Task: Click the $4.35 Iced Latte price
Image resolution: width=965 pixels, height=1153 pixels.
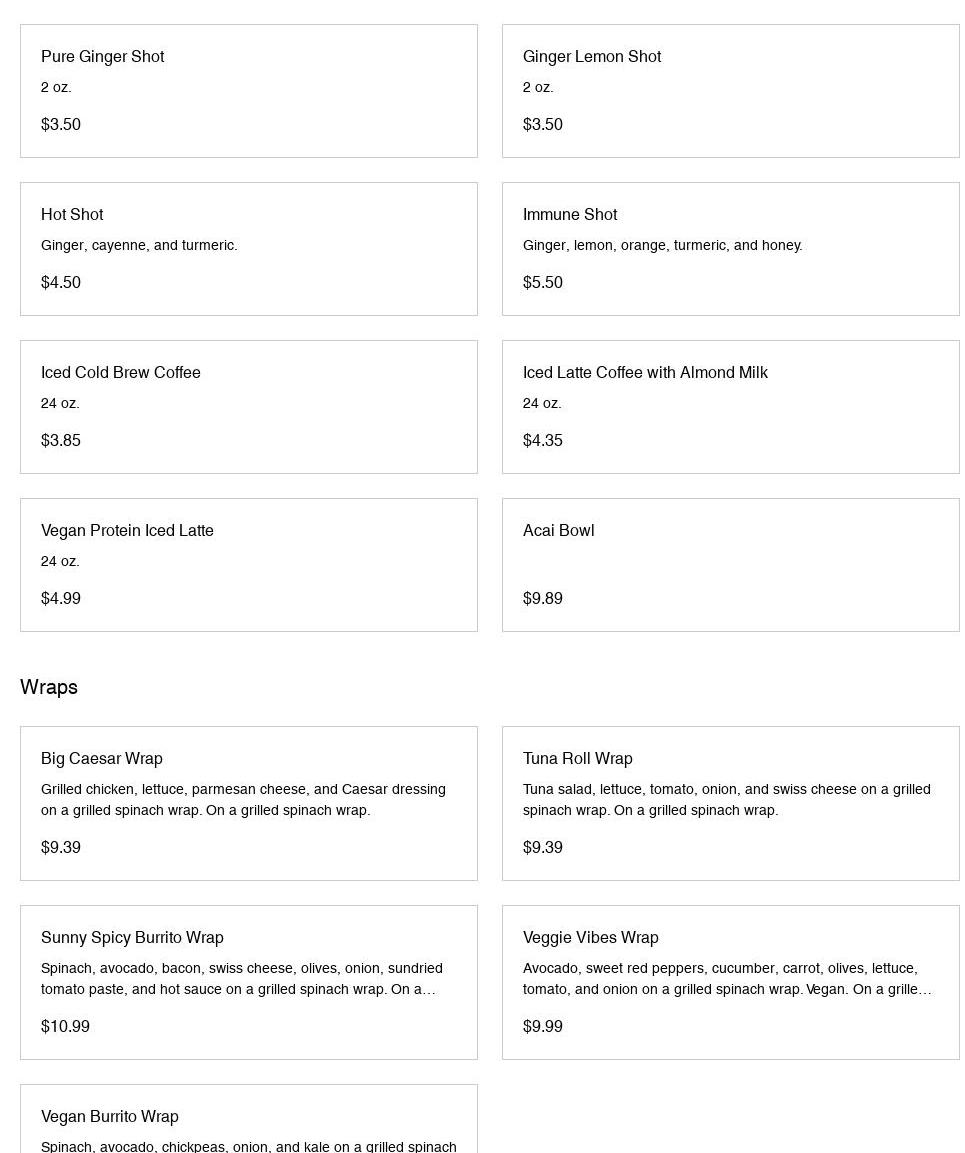Action: pos(543,441)
